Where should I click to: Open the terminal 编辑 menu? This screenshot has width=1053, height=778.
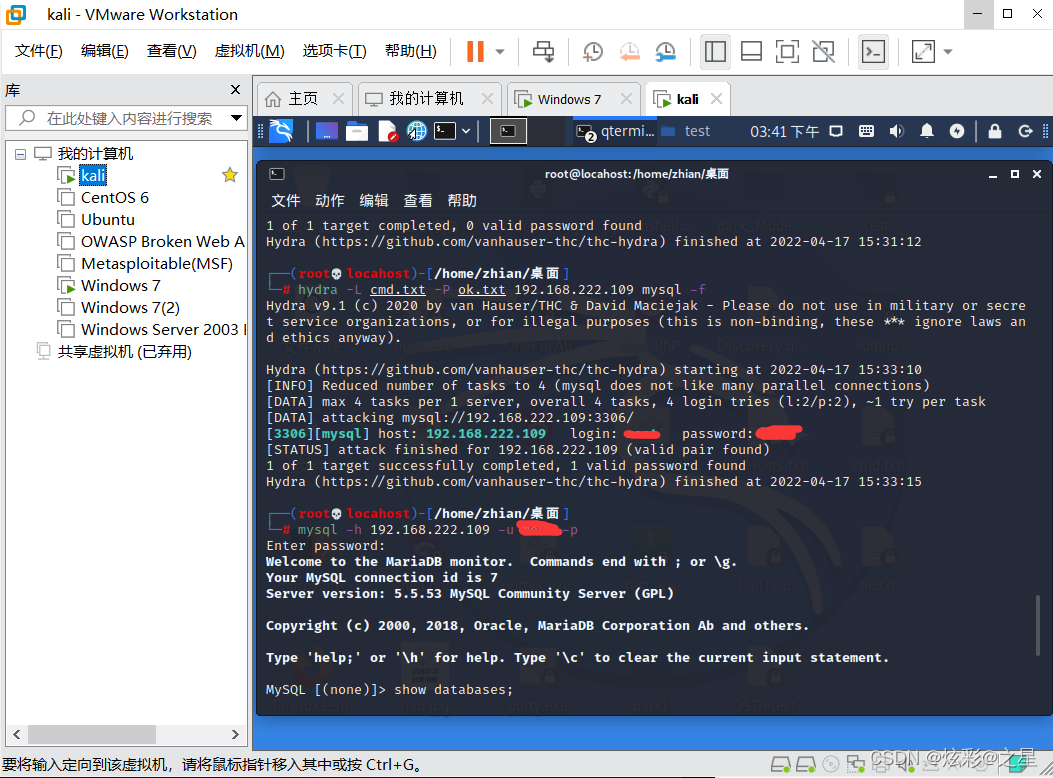click(374, 201)
